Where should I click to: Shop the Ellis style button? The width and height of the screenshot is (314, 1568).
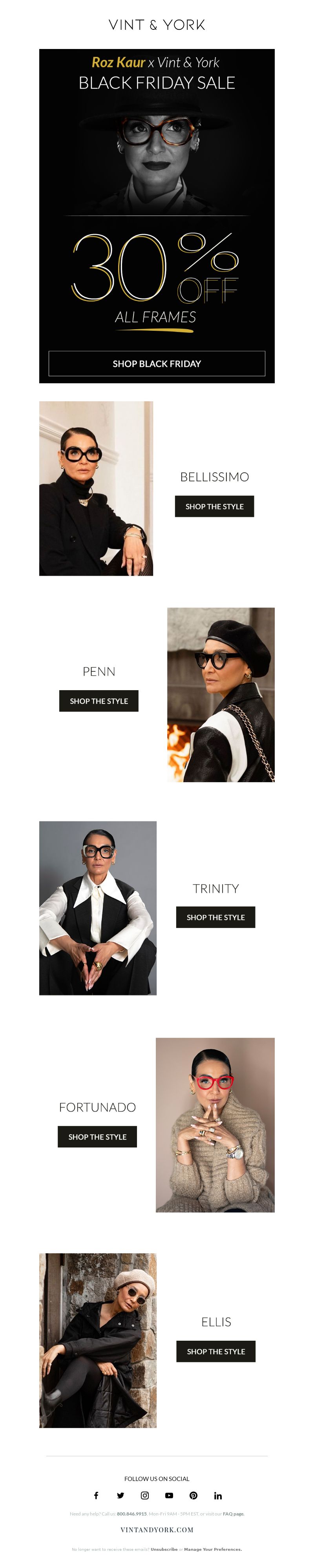[216, 1351]
